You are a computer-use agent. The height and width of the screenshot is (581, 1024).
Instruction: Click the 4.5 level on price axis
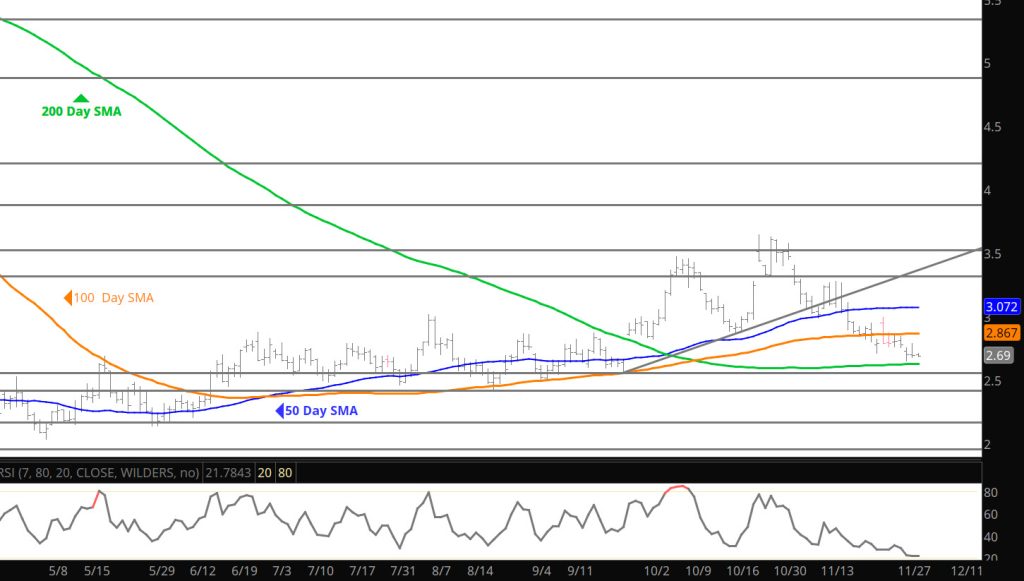click(993, 127)
